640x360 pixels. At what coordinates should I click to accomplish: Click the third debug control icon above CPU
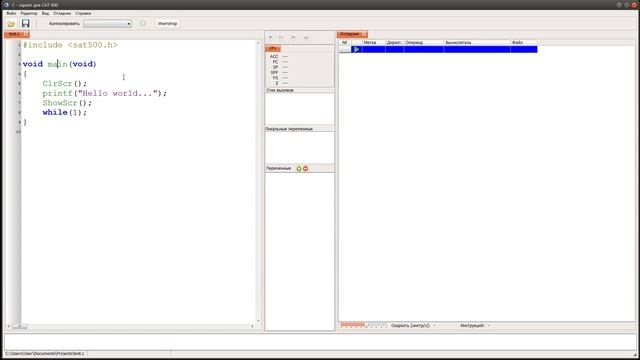click(x=293, y=37)
